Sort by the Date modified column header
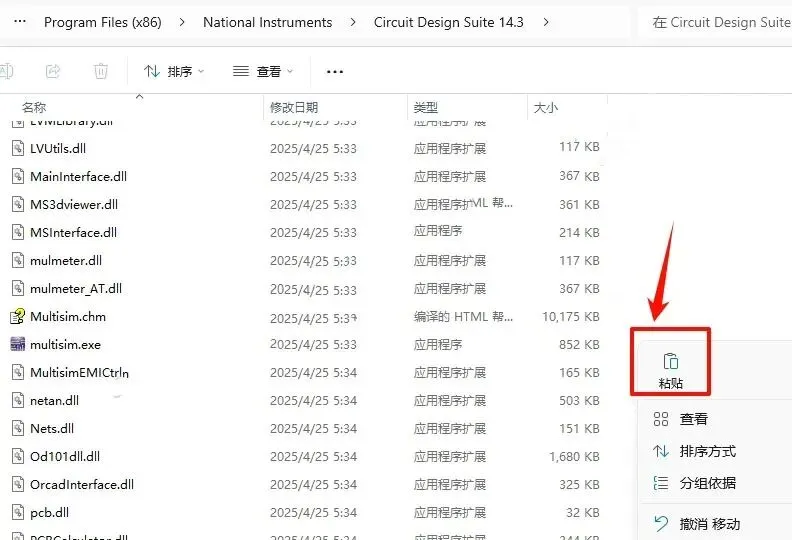792x540 pixels. (294, 107)
